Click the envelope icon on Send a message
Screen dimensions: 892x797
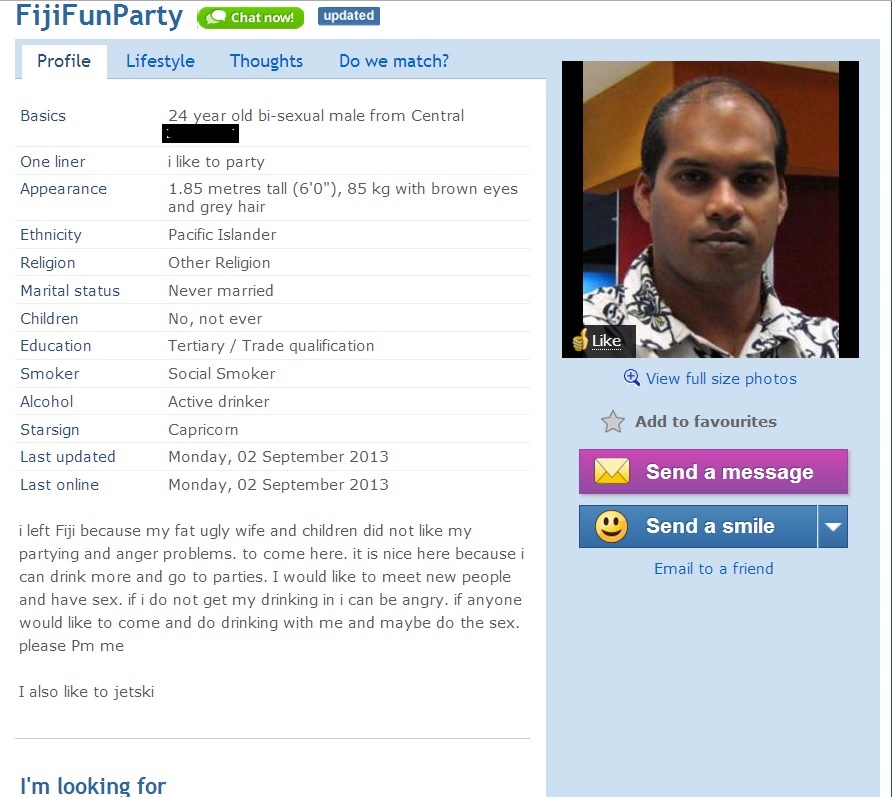click(612, 472)
